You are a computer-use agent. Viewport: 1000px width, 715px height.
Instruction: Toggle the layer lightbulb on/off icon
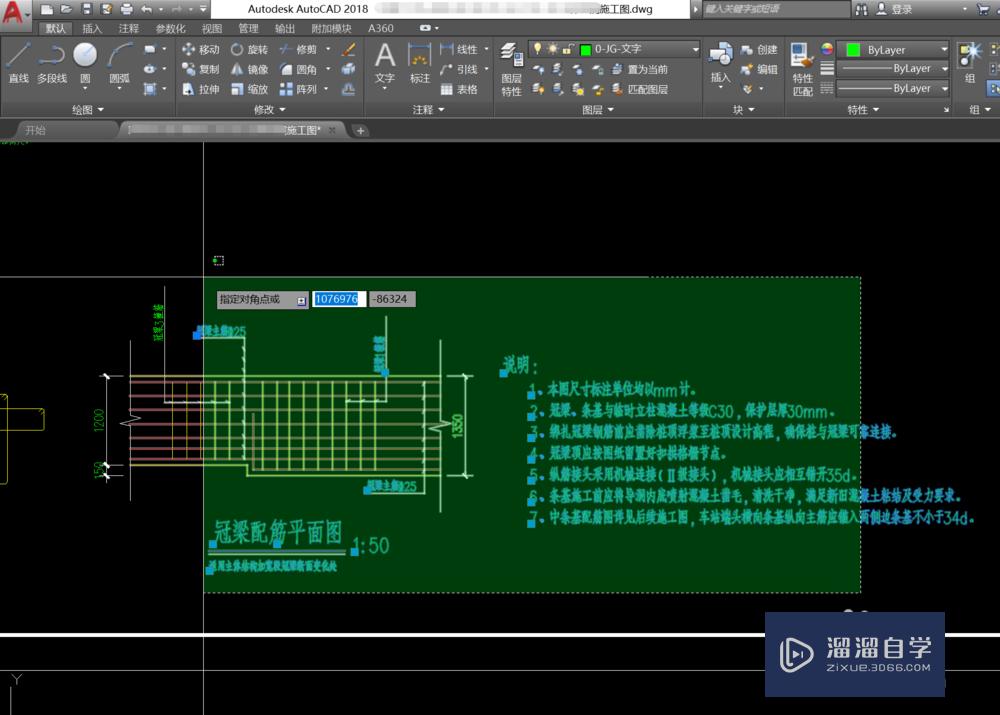point(536,48)
